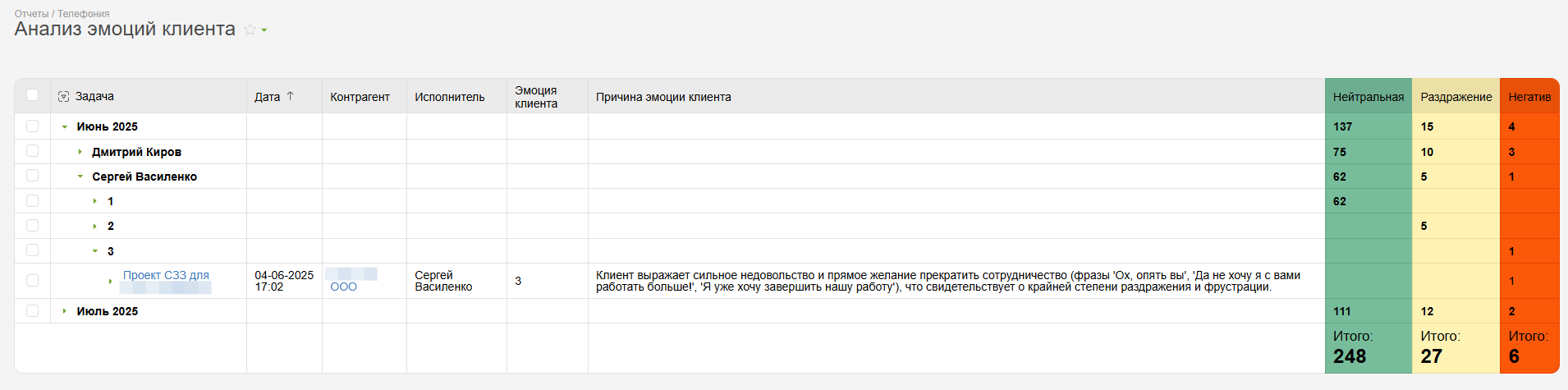The height and width of the screenshot is (390, 1568).
Task: Open the ООО counterparty link
Action: click(343, 287)
